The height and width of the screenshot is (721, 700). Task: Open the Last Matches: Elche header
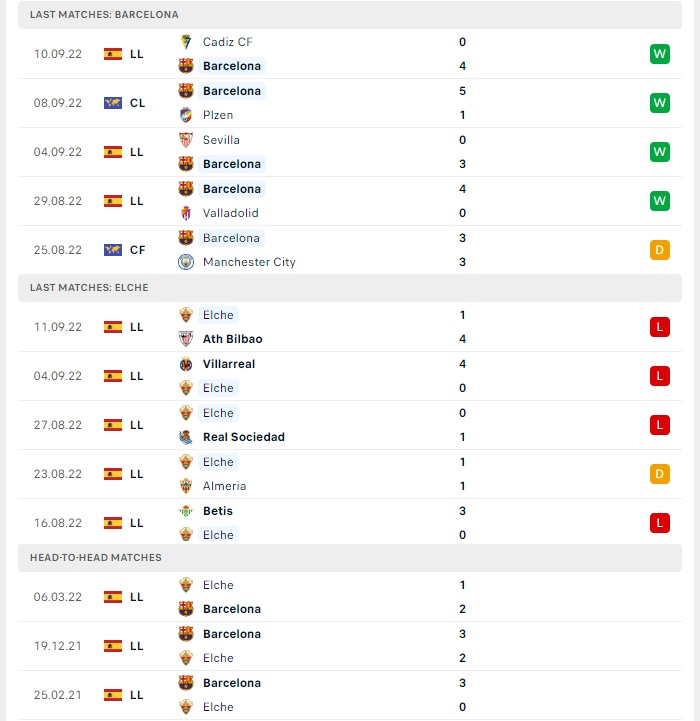coord(350,288)
